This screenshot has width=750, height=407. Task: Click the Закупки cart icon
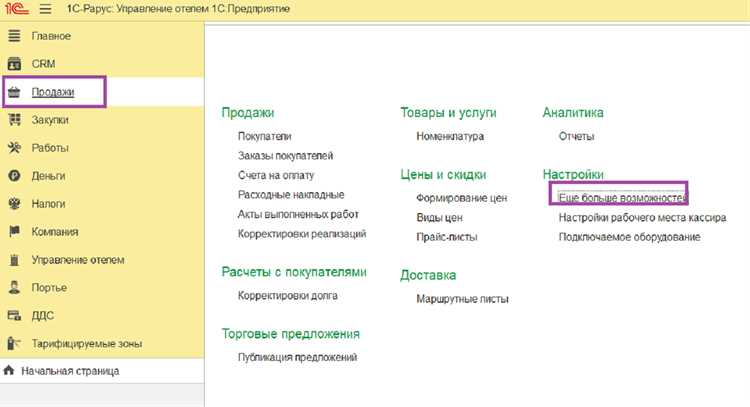pos(14,120)
